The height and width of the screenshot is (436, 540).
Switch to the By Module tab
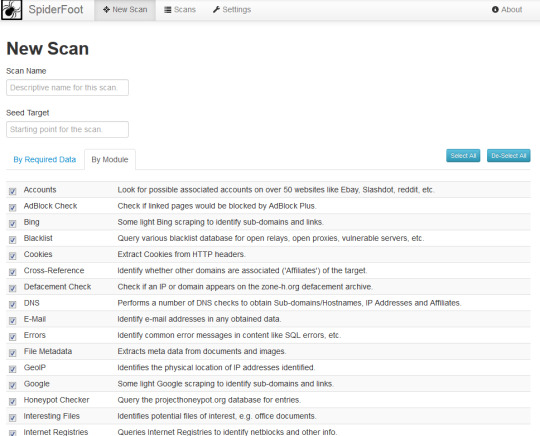(x=110, y=159)
